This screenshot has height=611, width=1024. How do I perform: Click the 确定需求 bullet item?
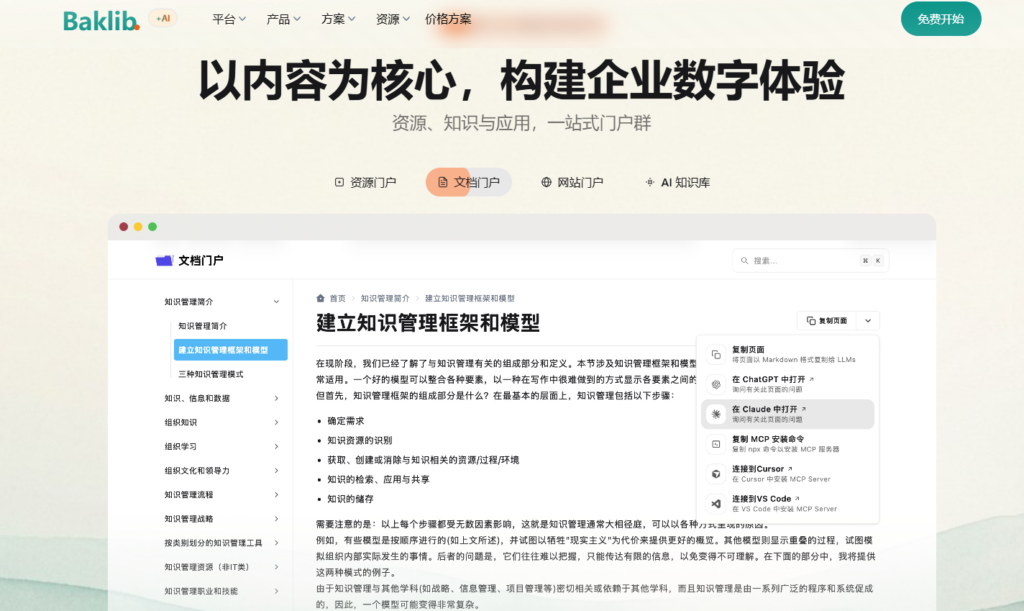pos(346,421)
